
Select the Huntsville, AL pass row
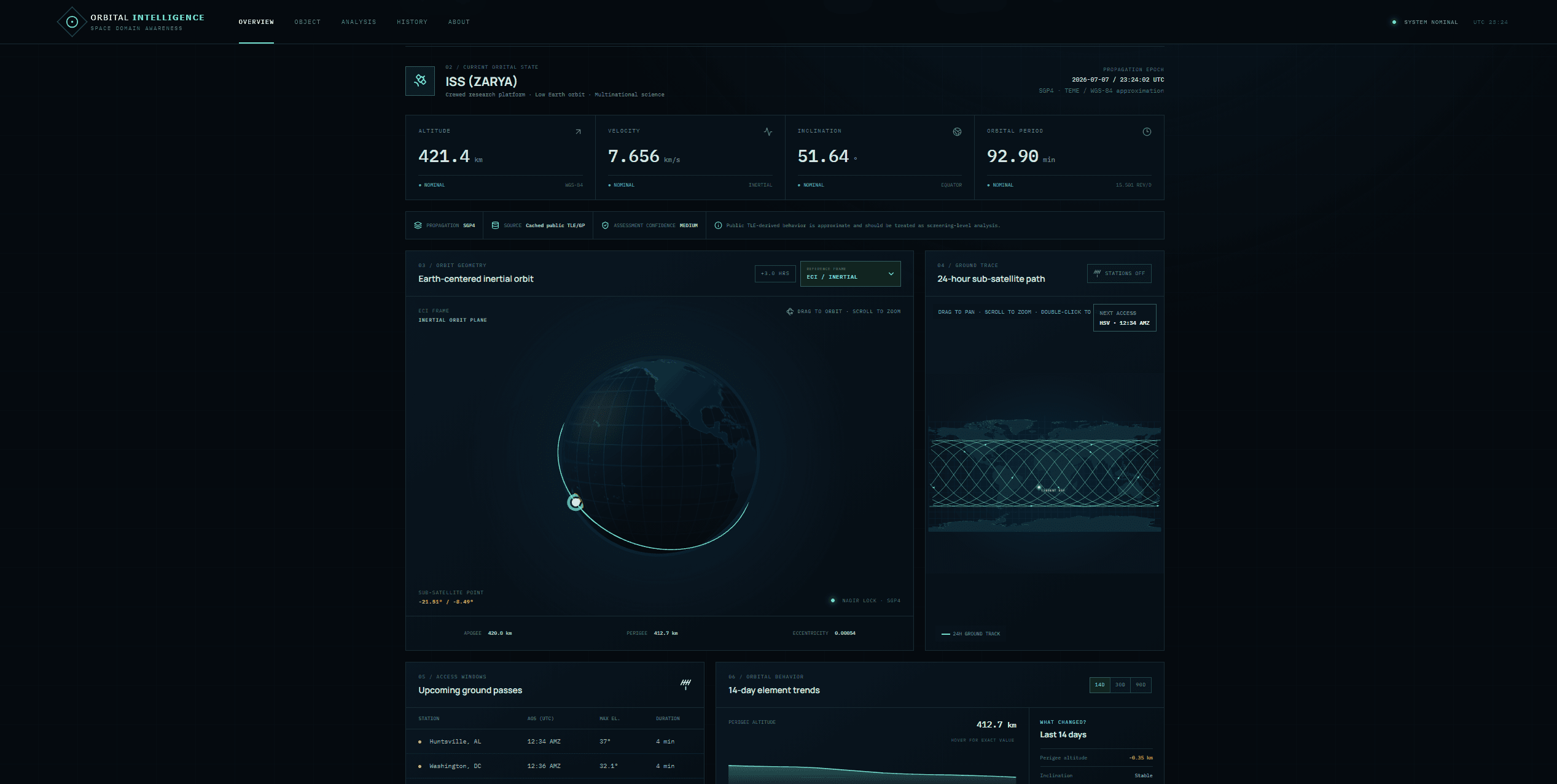[x=555, y=742]
